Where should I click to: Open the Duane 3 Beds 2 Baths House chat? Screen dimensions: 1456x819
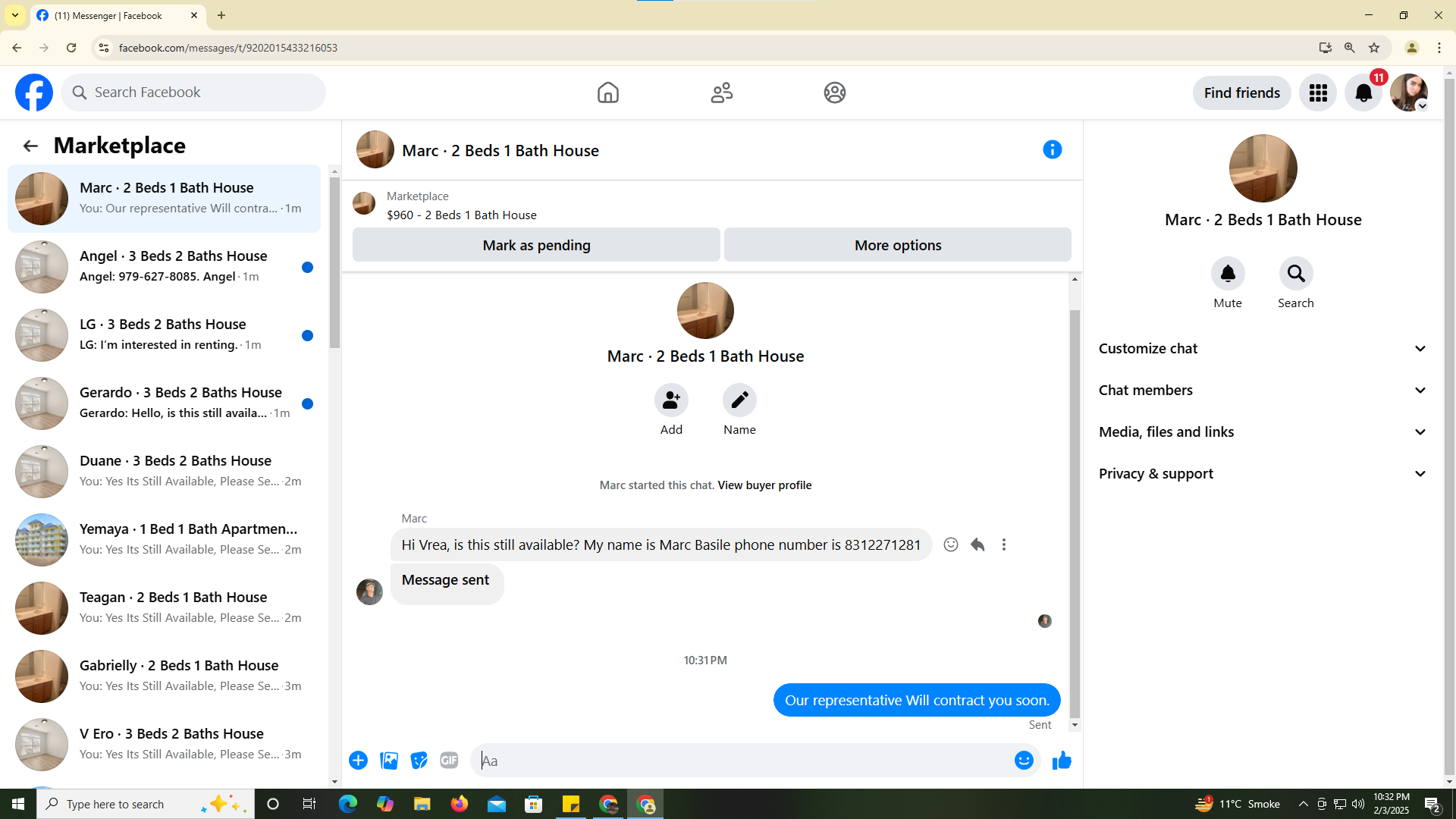[164, 472]
